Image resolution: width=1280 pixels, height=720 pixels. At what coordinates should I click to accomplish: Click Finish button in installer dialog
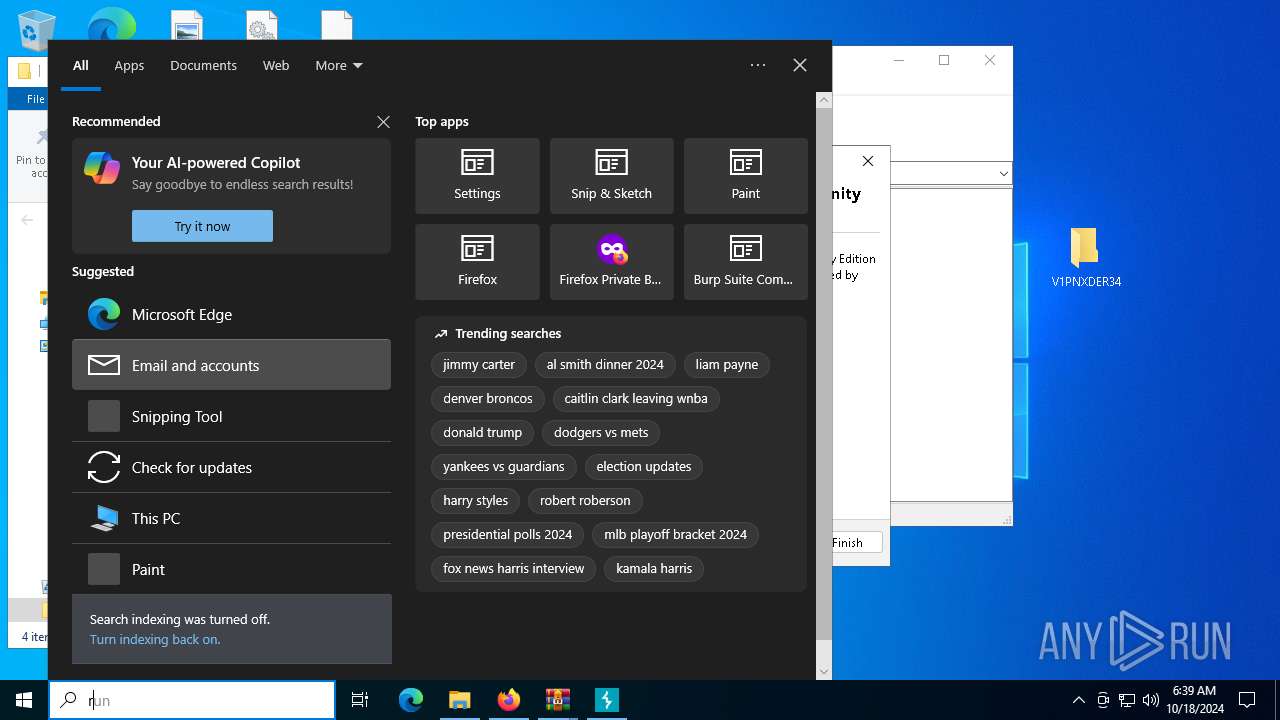point(856,542)
